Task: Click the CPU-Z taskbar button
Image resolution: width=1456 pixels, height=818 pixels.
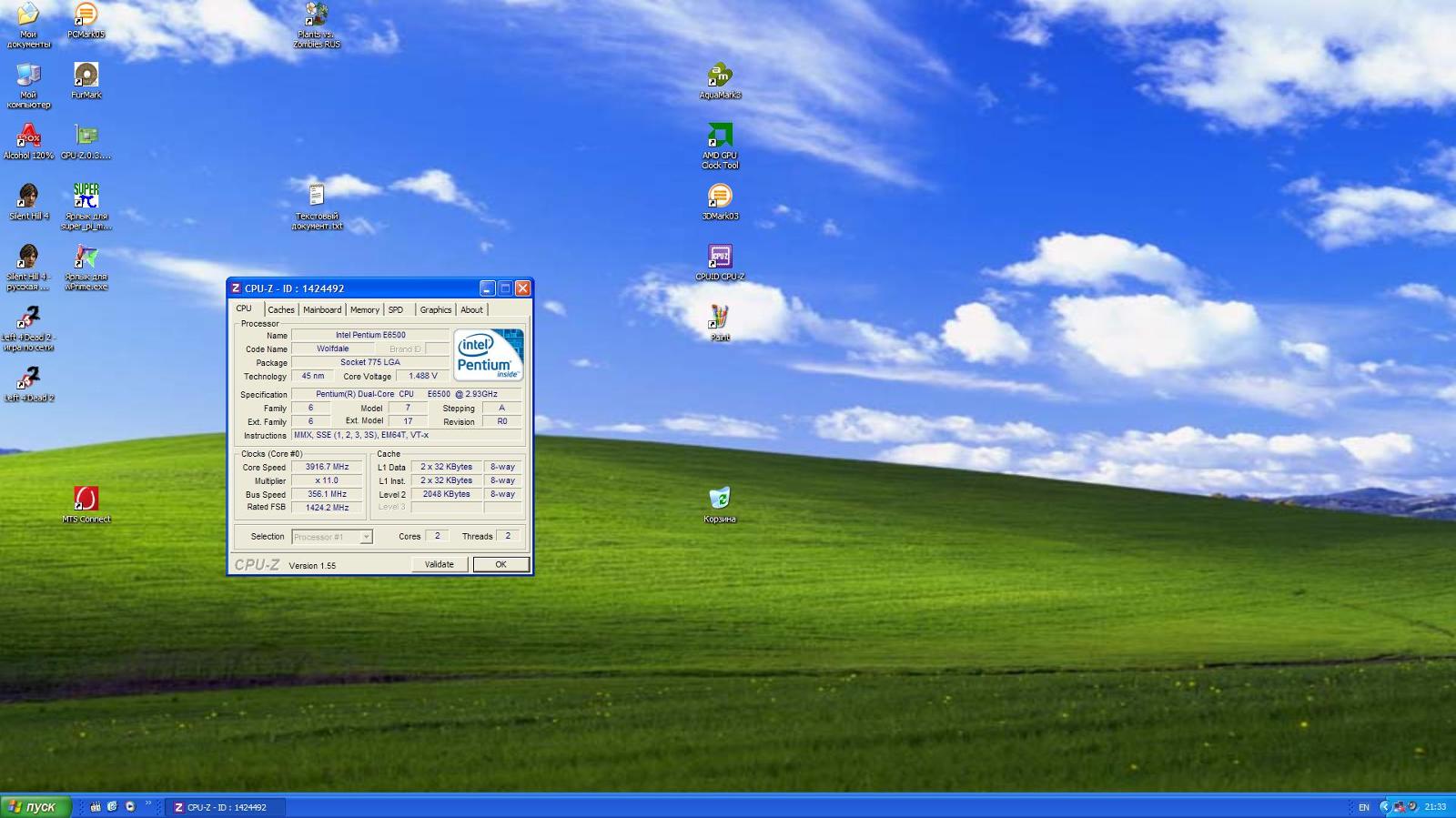Action: [x=226, y=807]
